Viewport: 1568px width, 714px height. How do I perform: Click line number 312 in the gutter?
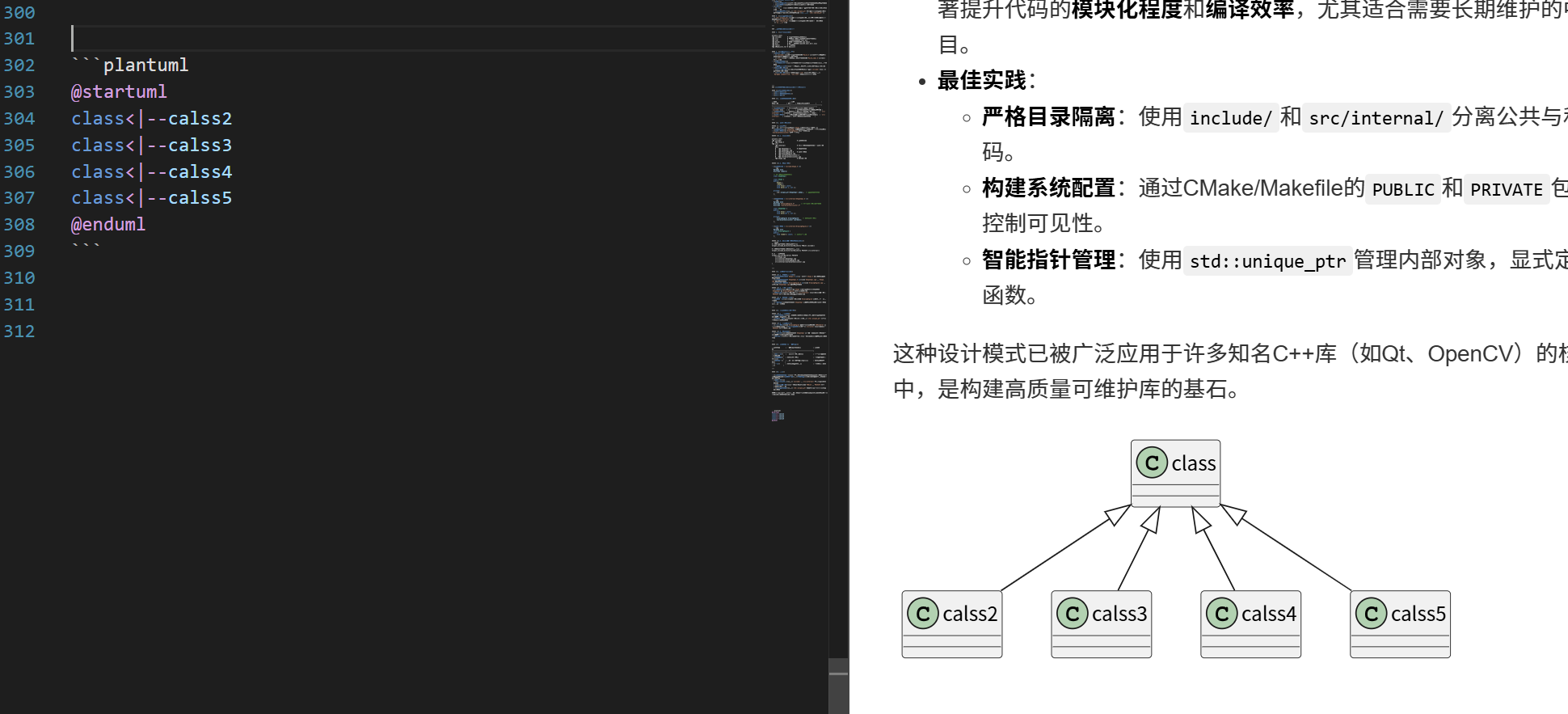[x=19, y=331]
